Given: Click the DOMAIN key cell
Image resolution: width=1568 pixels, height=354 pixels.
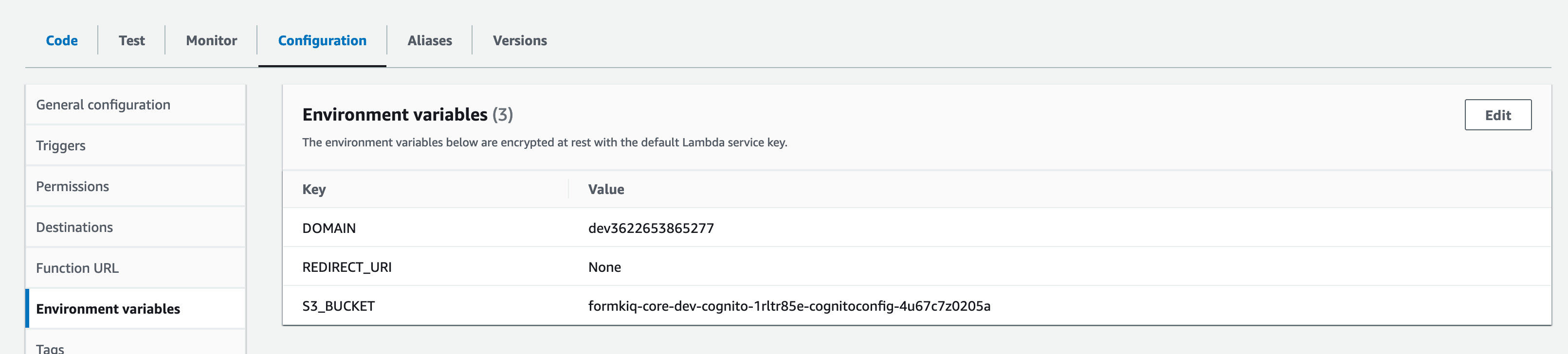Looking at the screenshot, I should point(328,228).
